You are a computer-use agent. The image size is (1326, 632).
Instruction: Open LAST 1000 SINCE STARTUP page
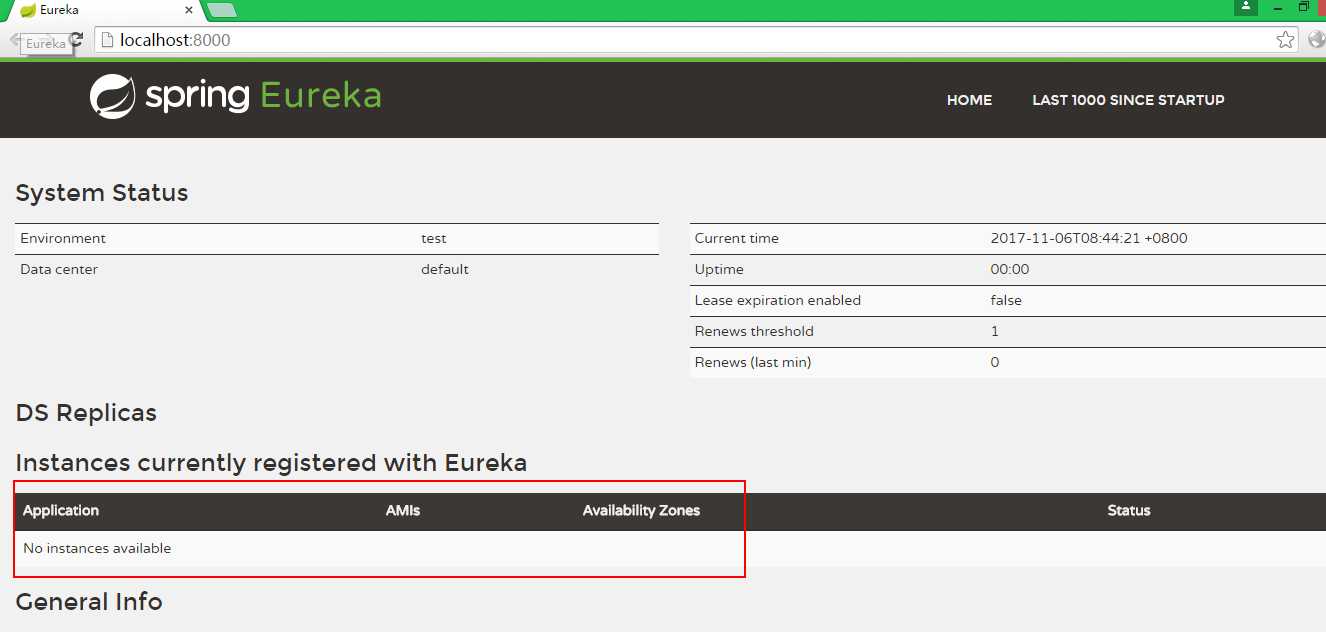[1128, 100]
